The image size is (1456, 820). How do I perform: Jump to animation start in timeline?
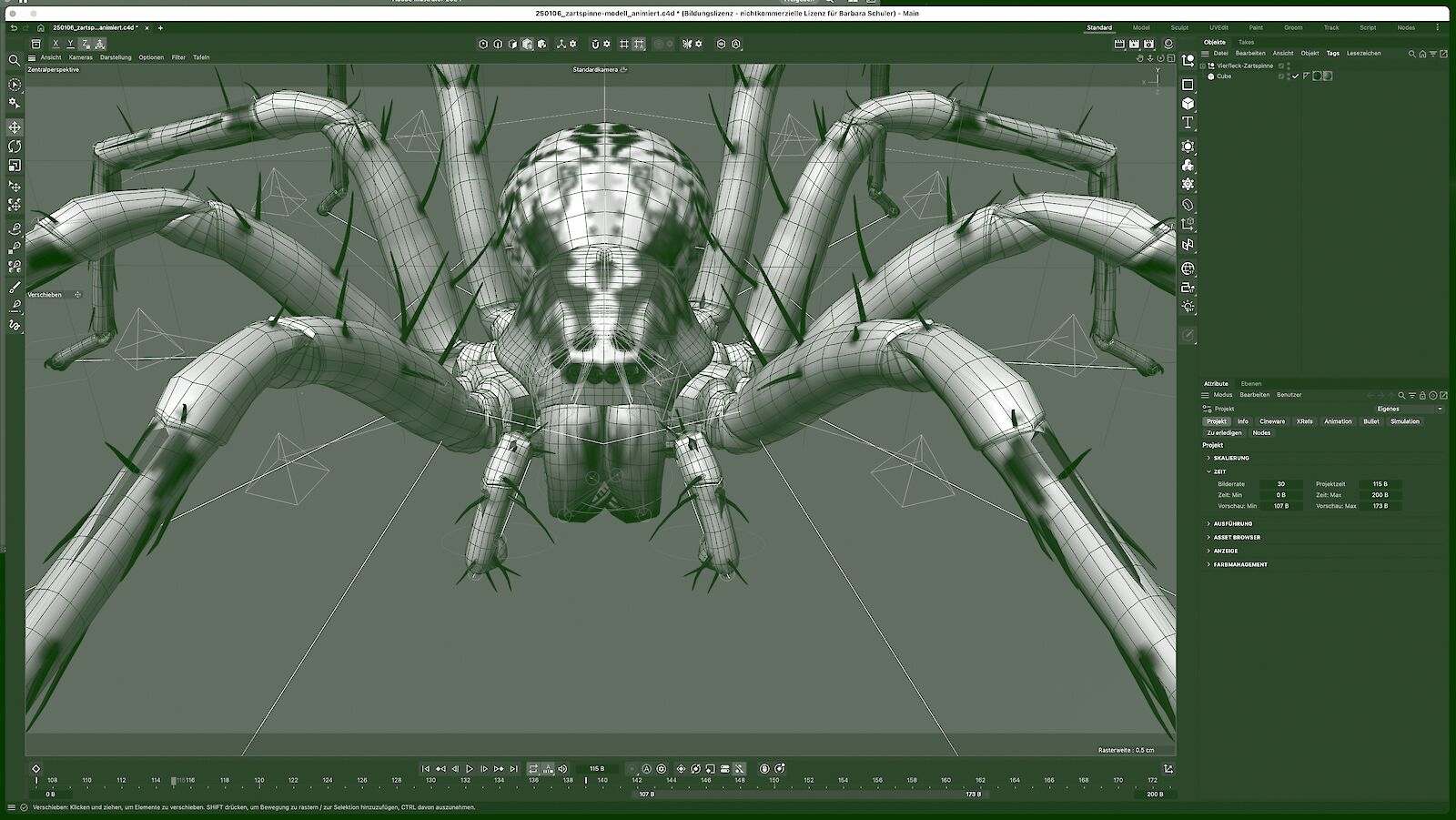pos(425,769)
